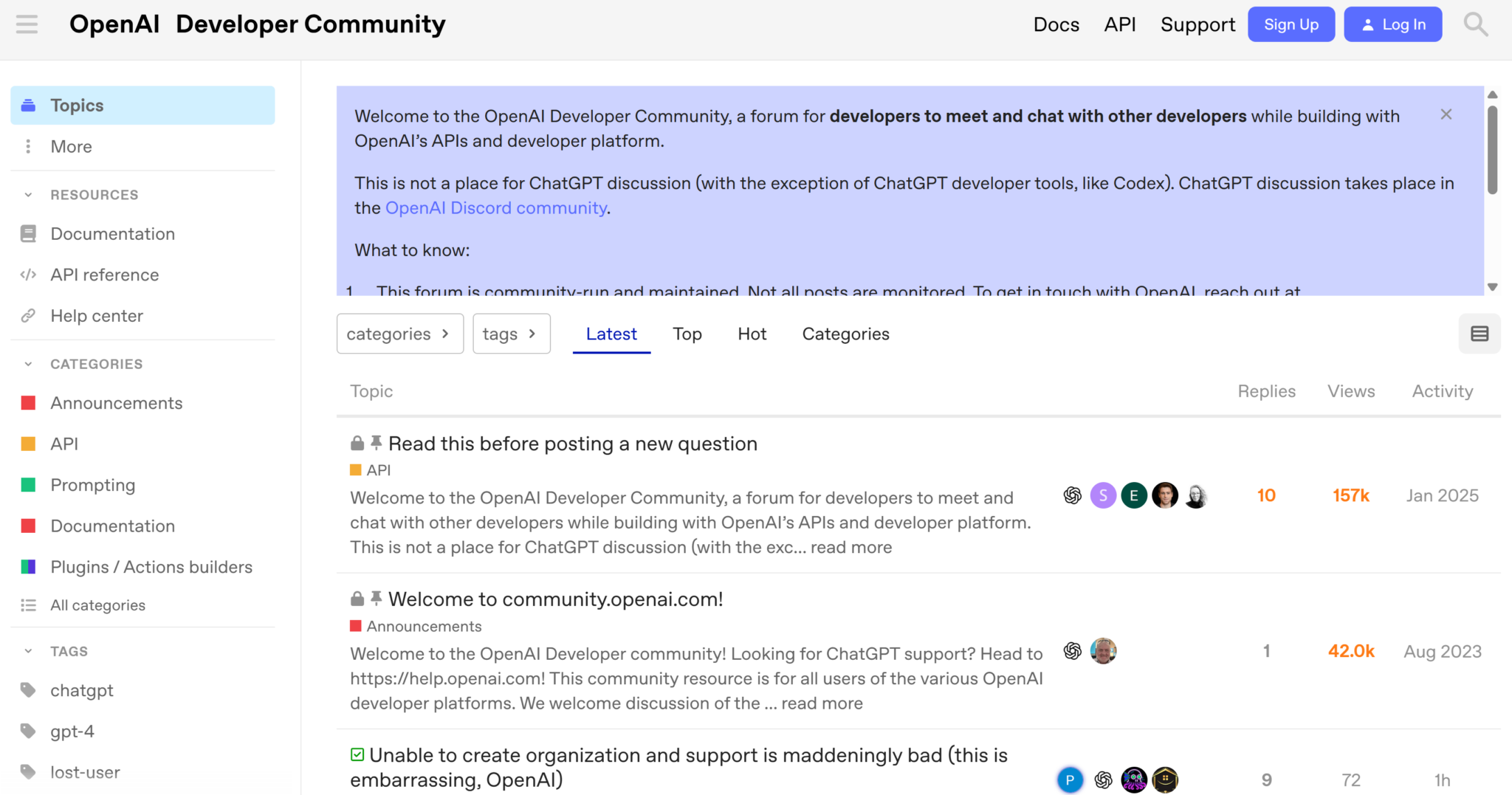The width and height of the screenshot is (1512, 795).
Task: Click the chatgpt tag icon
Action: click(x=28, y=690)
